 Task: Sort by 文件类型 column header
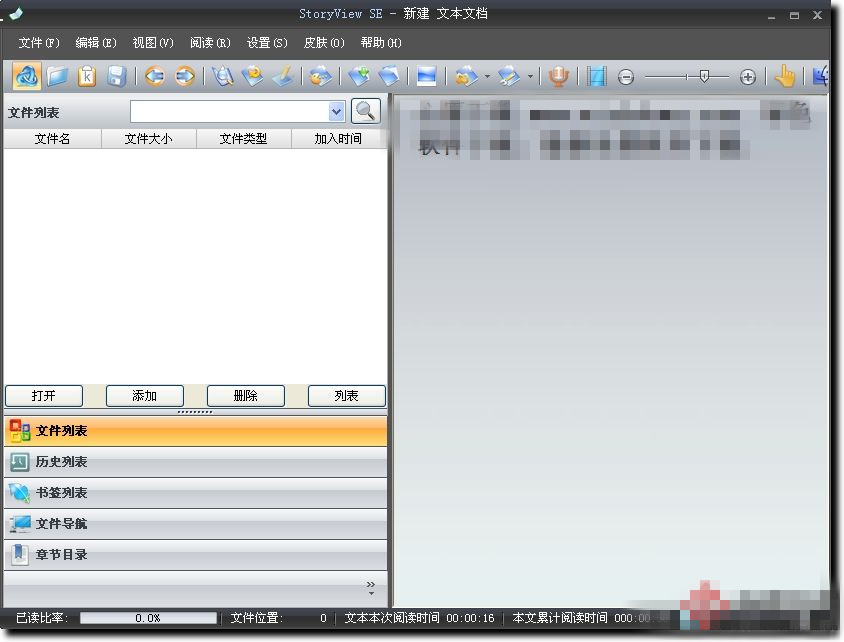point(243,139)
